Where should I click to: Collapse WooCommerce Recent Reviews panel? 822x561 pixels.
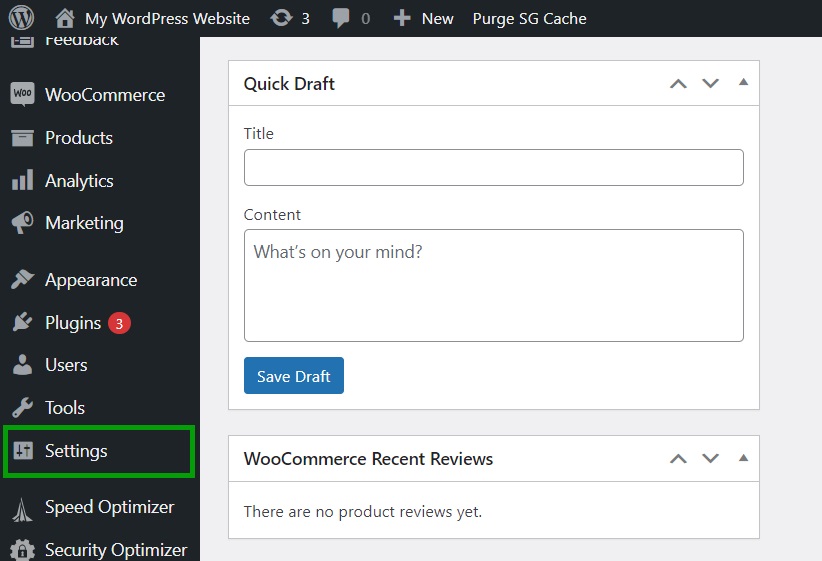coord(743,458)
